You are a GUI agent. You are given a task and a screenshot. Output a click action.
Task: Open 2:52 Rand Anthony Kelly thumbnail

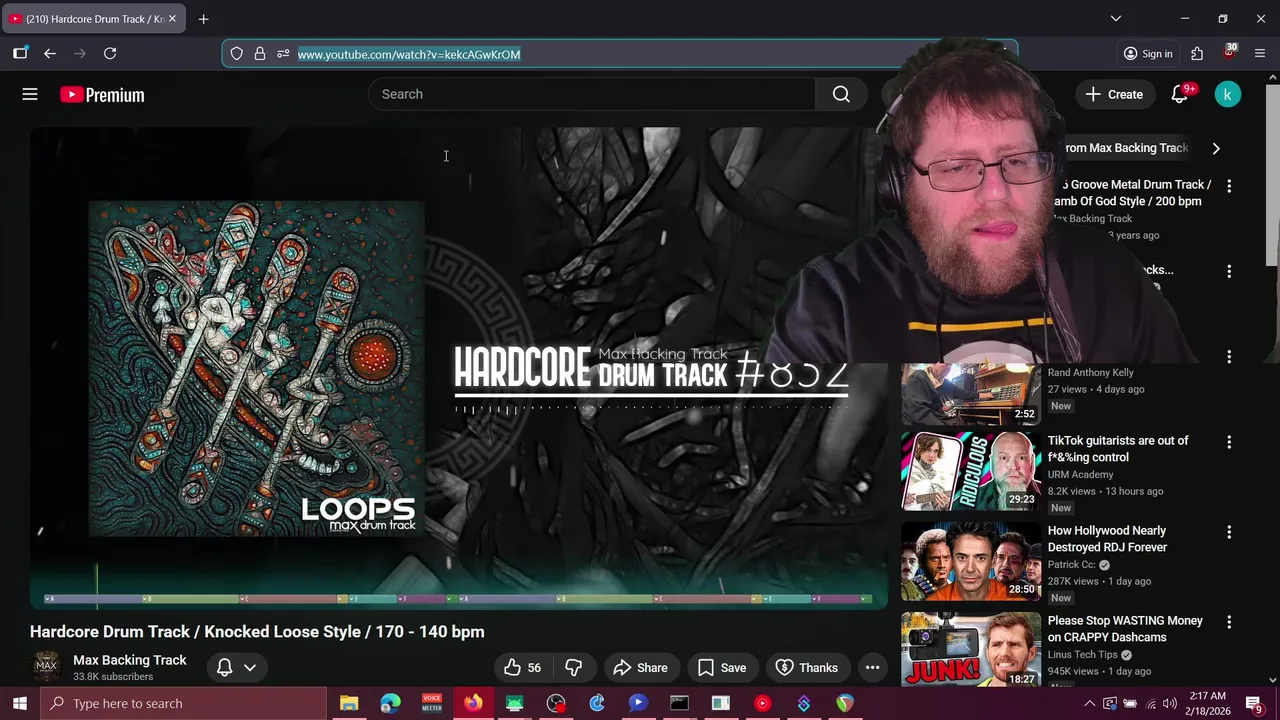[971, 394]
